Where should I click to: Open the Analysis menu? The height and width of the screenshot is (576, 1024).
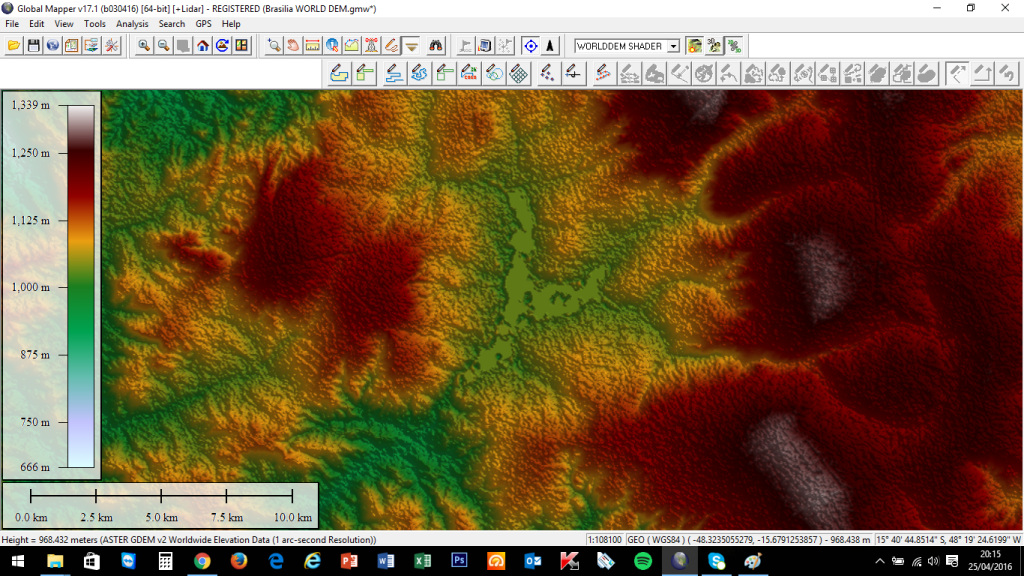click(x=131, y=23)
